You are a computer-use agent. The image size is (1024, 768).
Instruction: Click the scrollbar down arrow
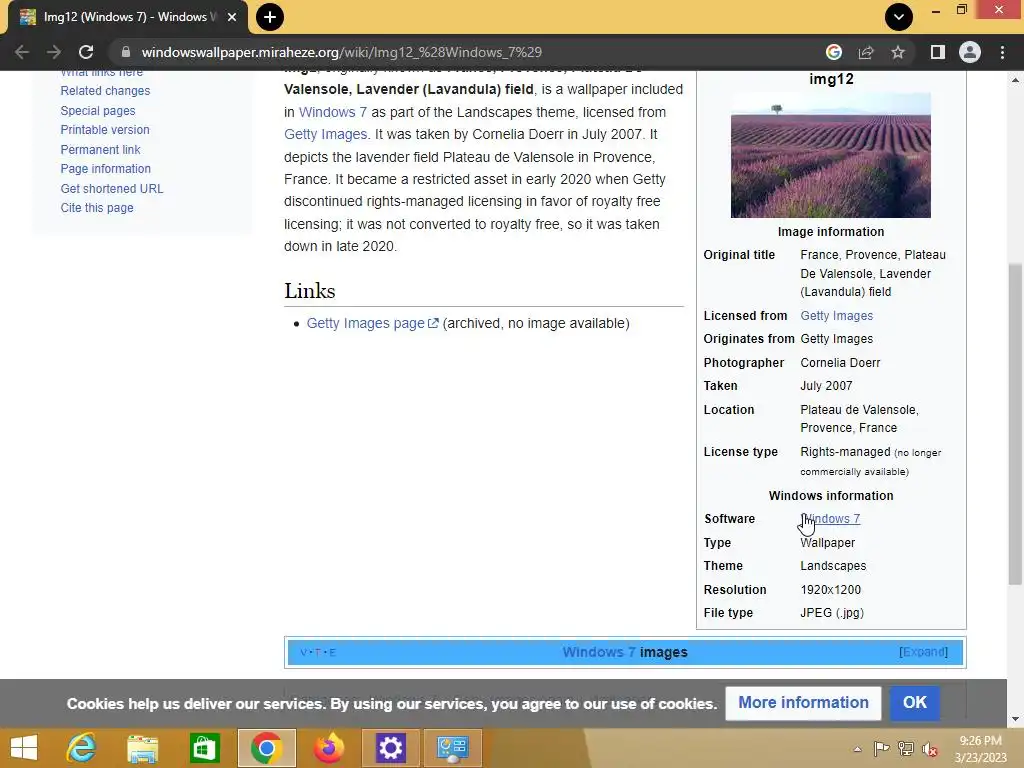coord(1015,719)
